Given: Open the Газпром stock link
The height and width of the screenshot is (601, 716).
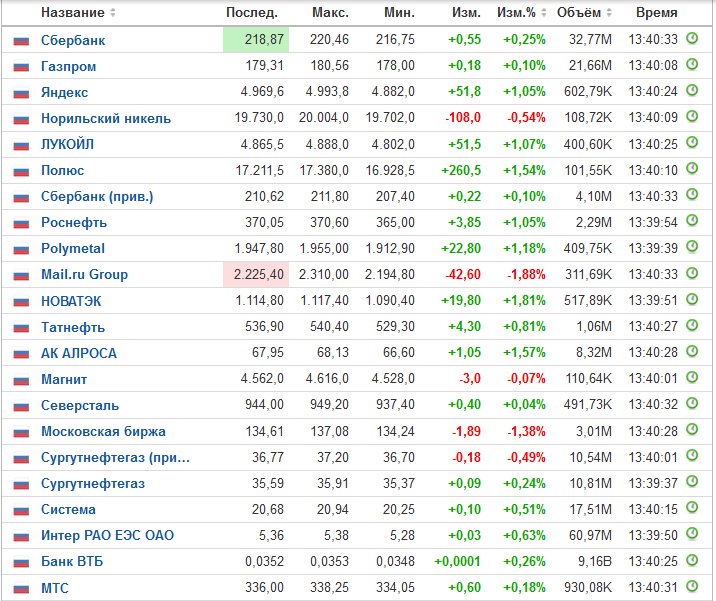Looking at the screenshot, I should click(x=68, y=67).
